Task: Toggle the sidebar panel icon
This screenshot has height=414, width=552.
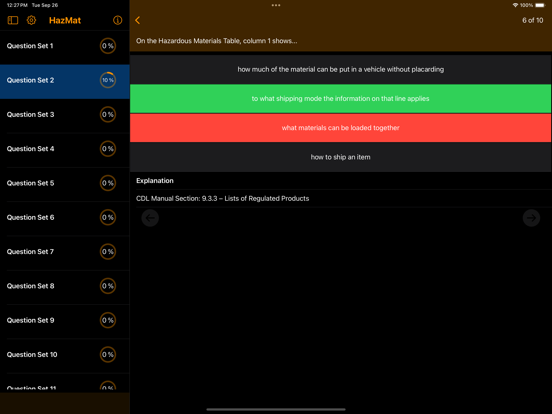Action: click(13, 20)
